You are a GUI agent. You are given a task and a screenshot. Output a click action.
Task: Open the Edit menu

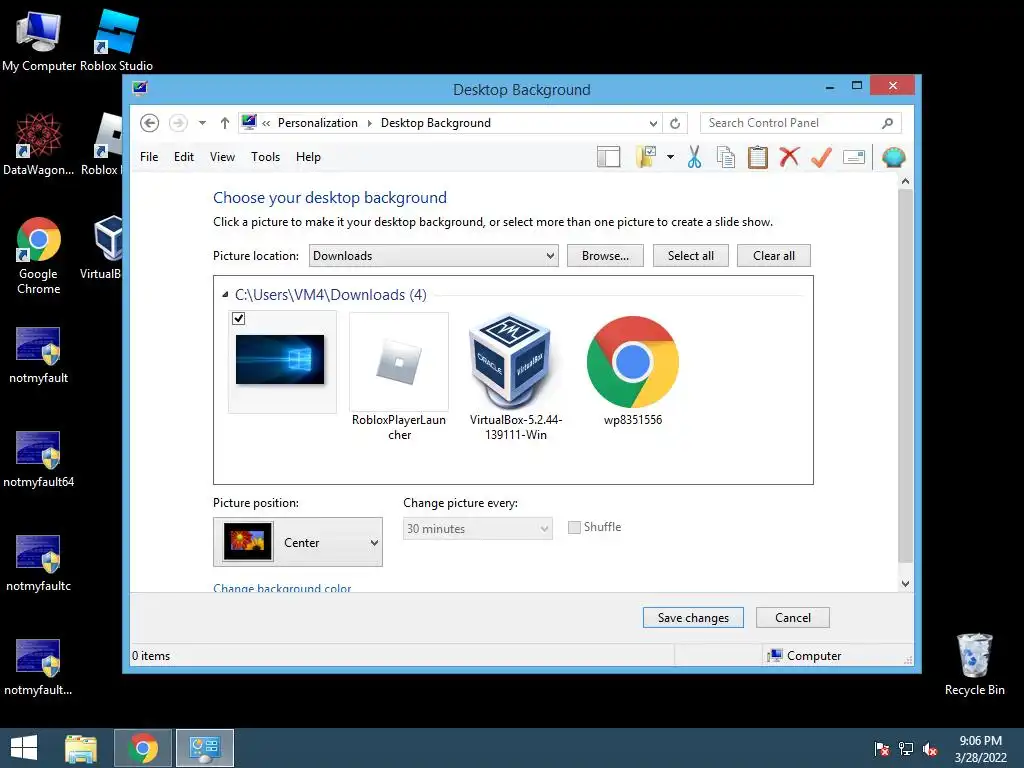[x=184, y=157]
